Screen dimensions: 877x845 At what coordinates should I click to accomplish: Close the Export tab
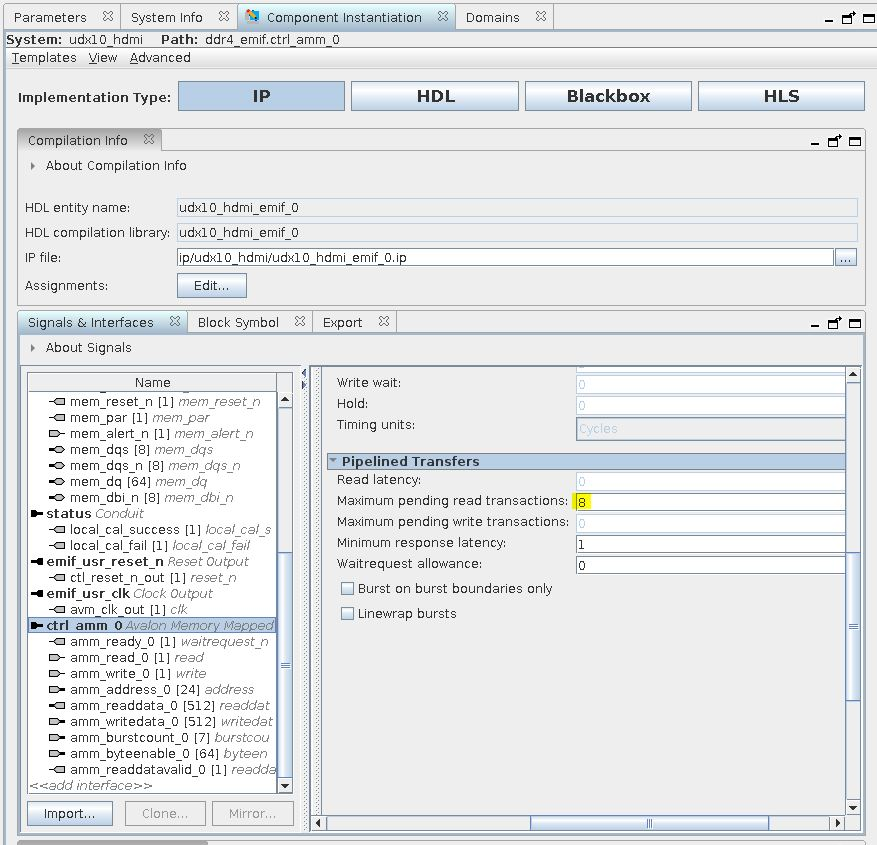tap(383, 322)
